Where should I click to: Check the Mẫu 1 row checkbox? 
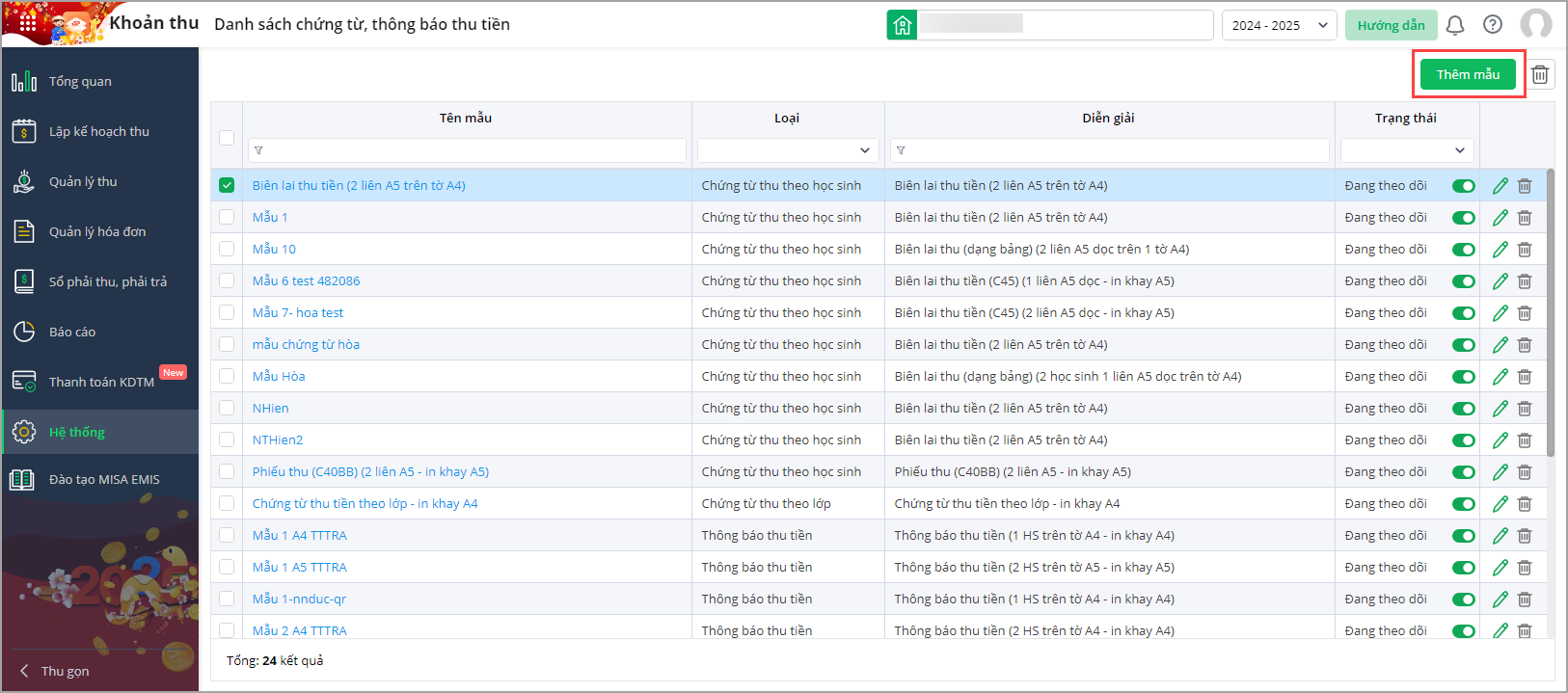[x=227, y=217]
